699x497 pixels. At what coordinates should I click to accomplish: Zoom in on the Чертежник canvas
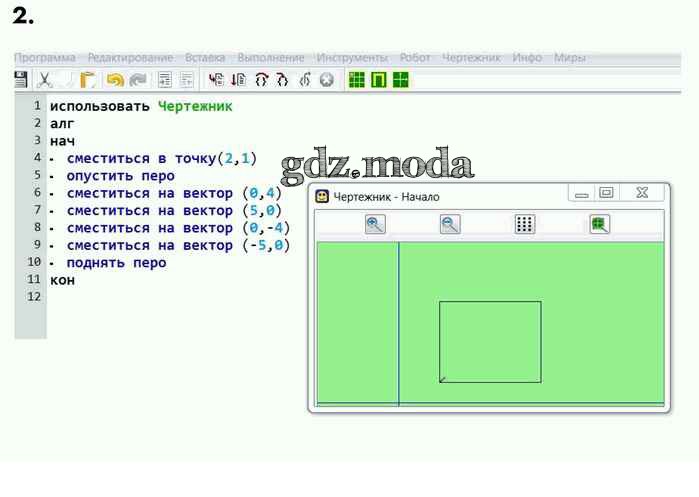coord(375,224)
